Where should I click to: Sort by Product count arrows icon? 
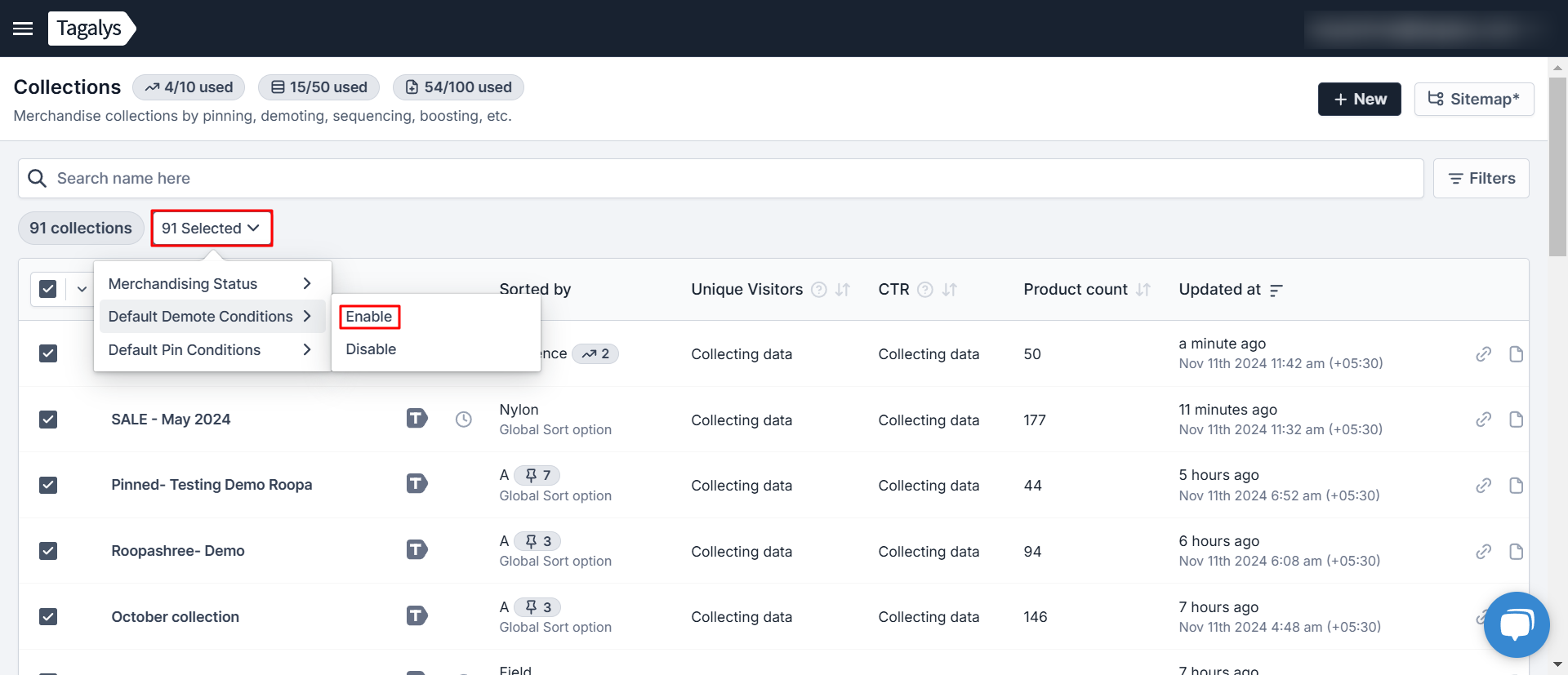point(1143,290)
